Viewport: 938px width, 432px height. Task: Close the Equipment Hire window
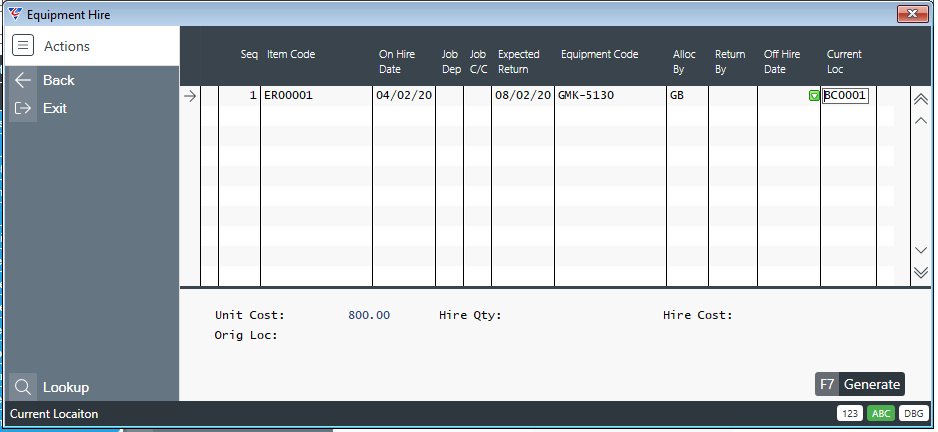(912, 14)
